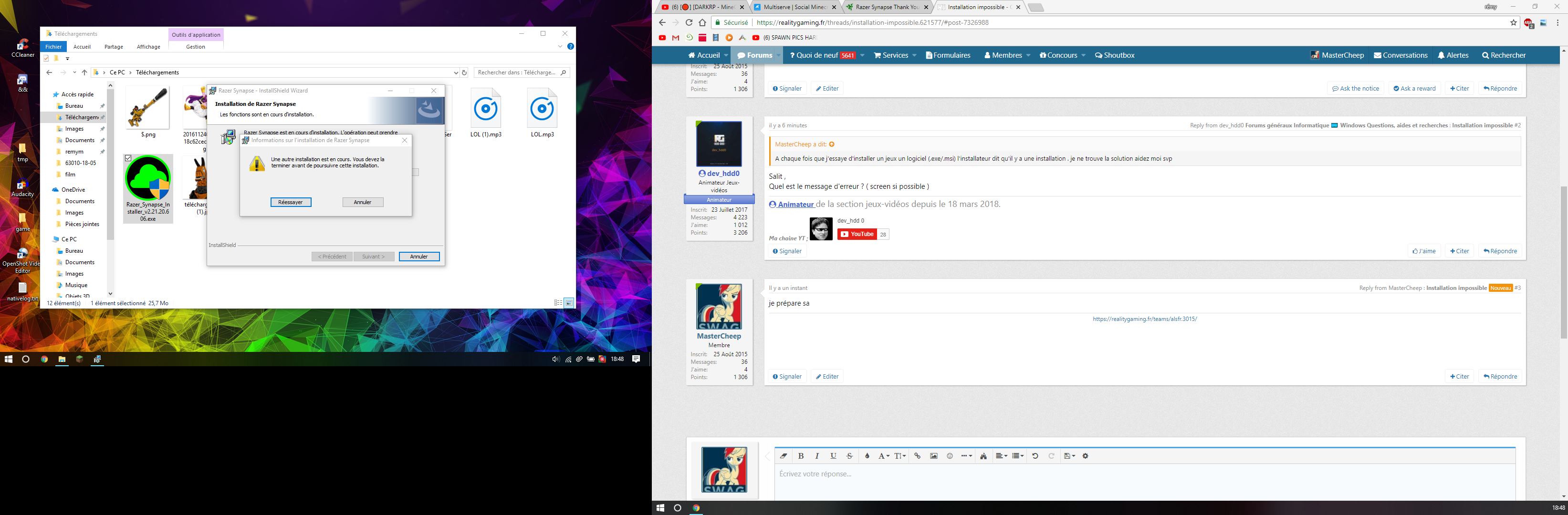Open the Shoutbox menu item
The width and height of the screenshot is (1568, 515).
pos(1115,55)
